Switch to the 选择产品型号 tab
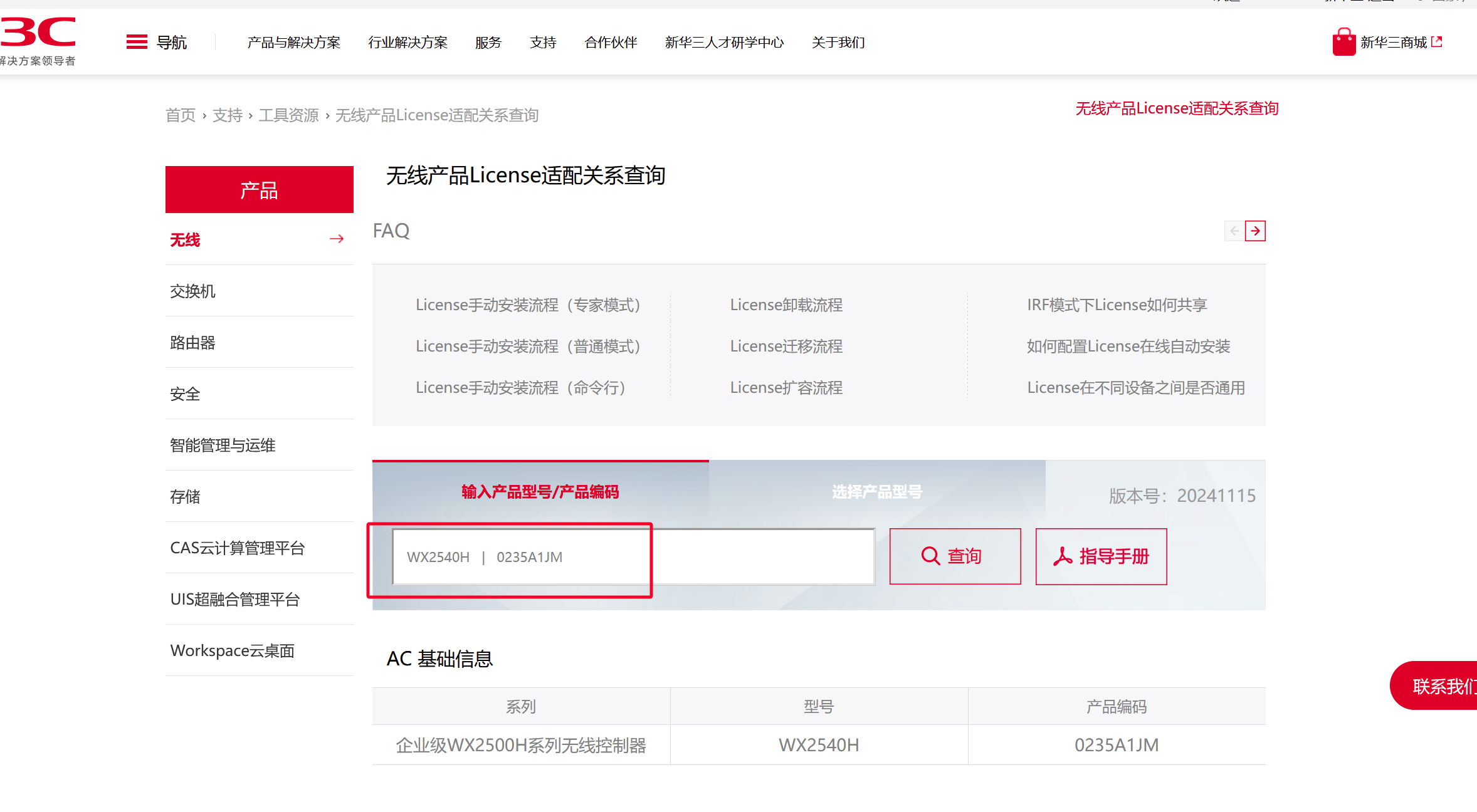1477x812 pixels. [x=876, y=492]
